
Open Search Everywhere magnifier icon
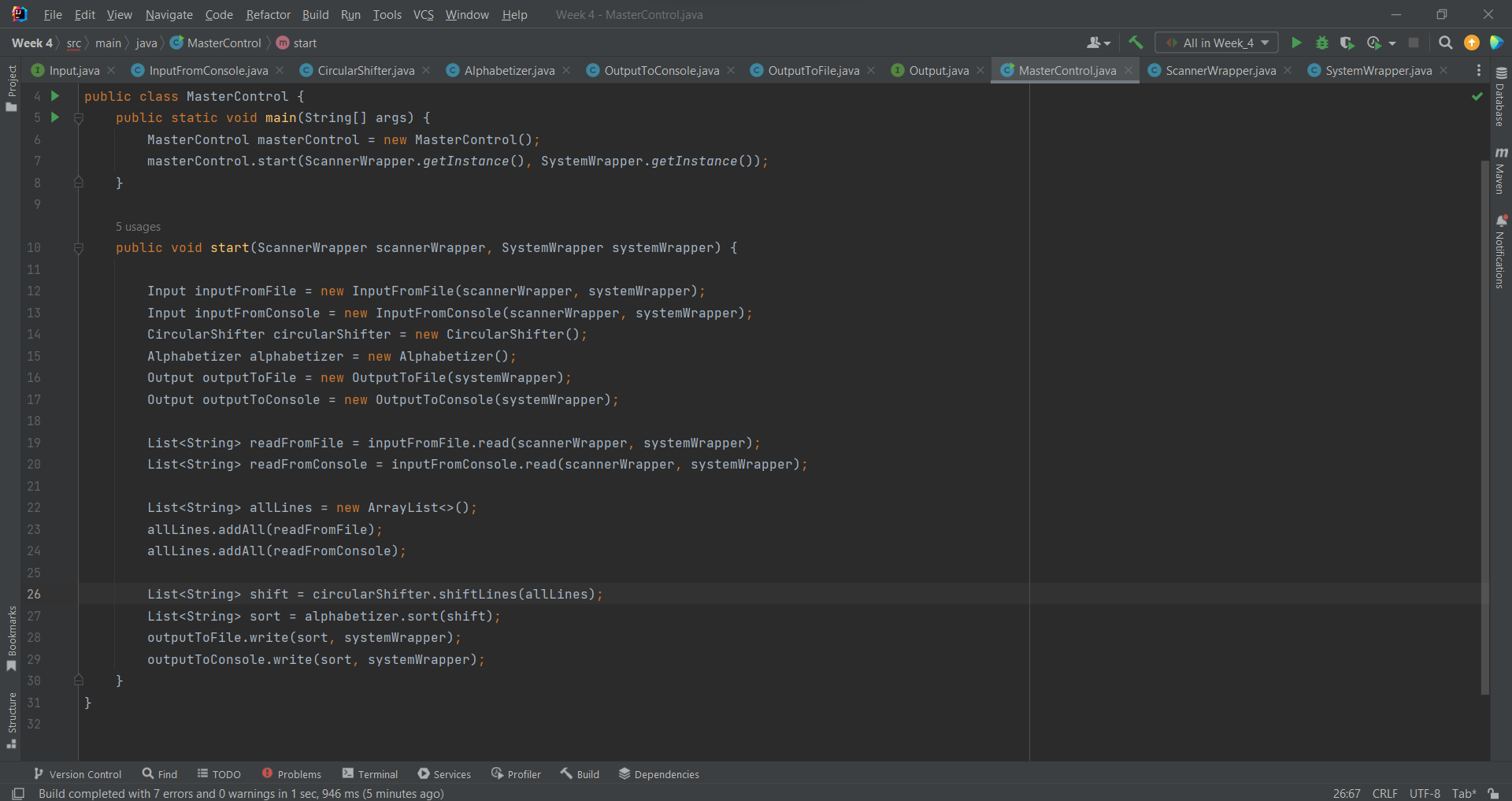(x=1445, y=43)
